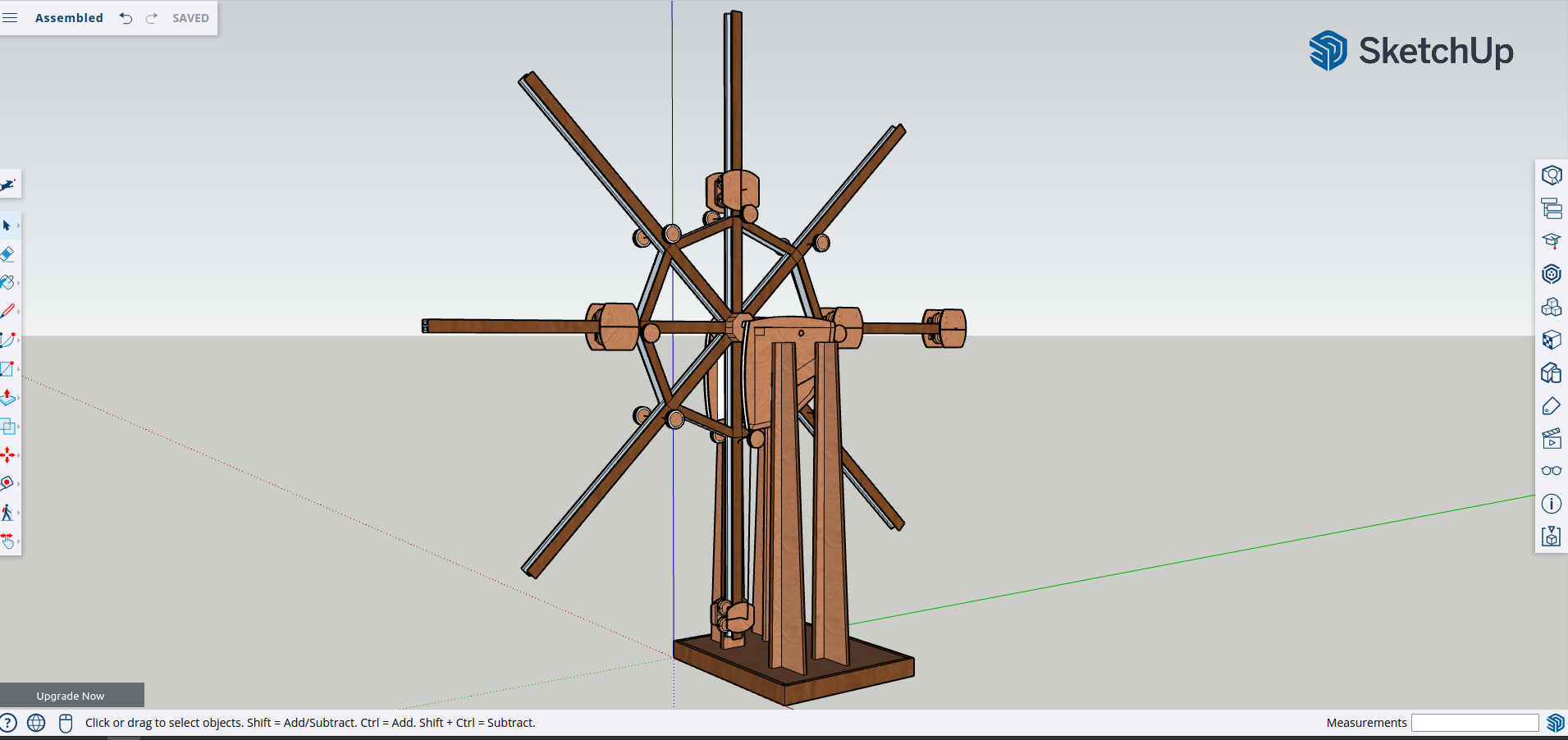Redo the last undone action
1568x740 pixels.
(x=152, y=18)
